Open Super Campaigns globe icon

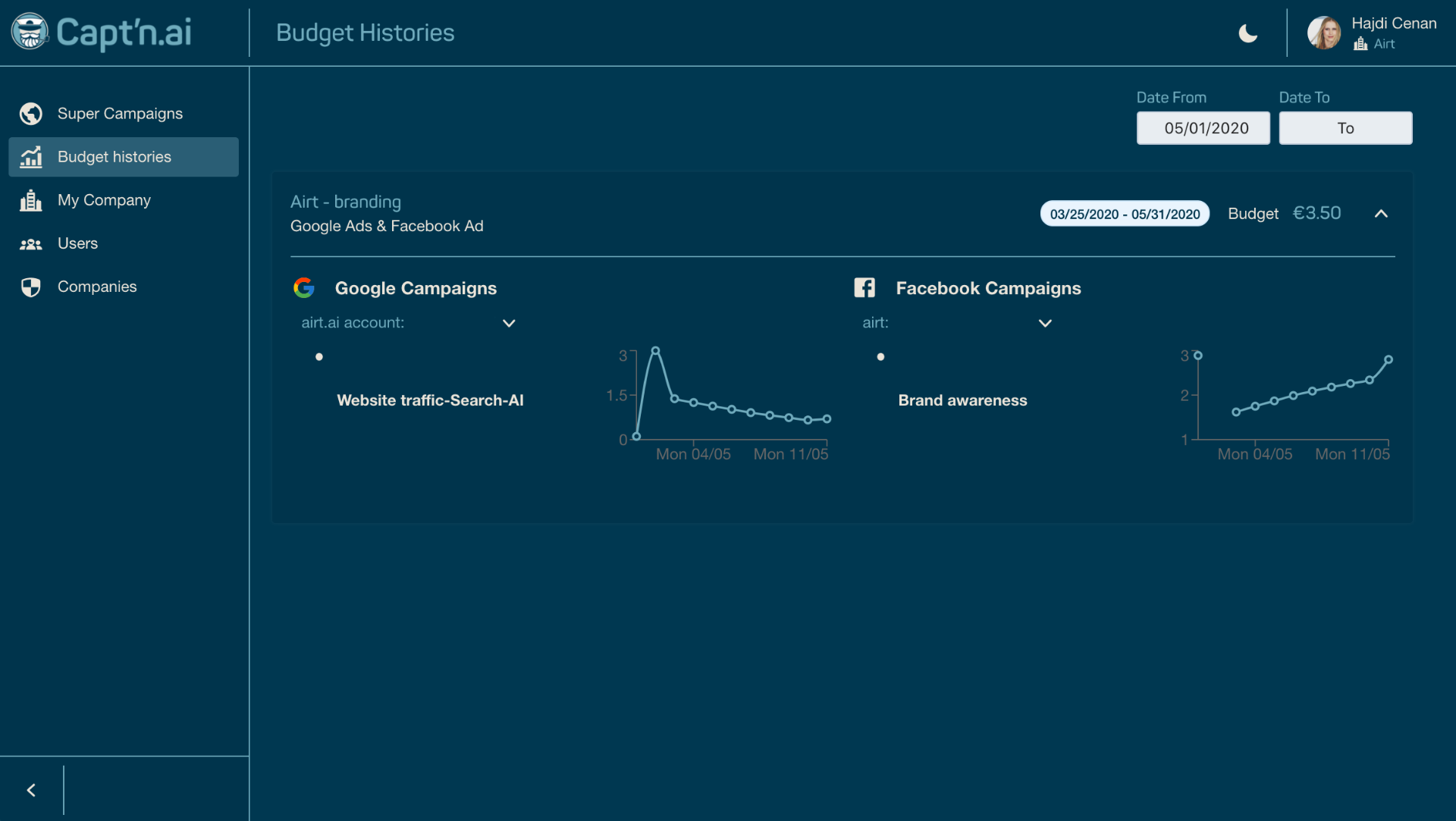31,114
